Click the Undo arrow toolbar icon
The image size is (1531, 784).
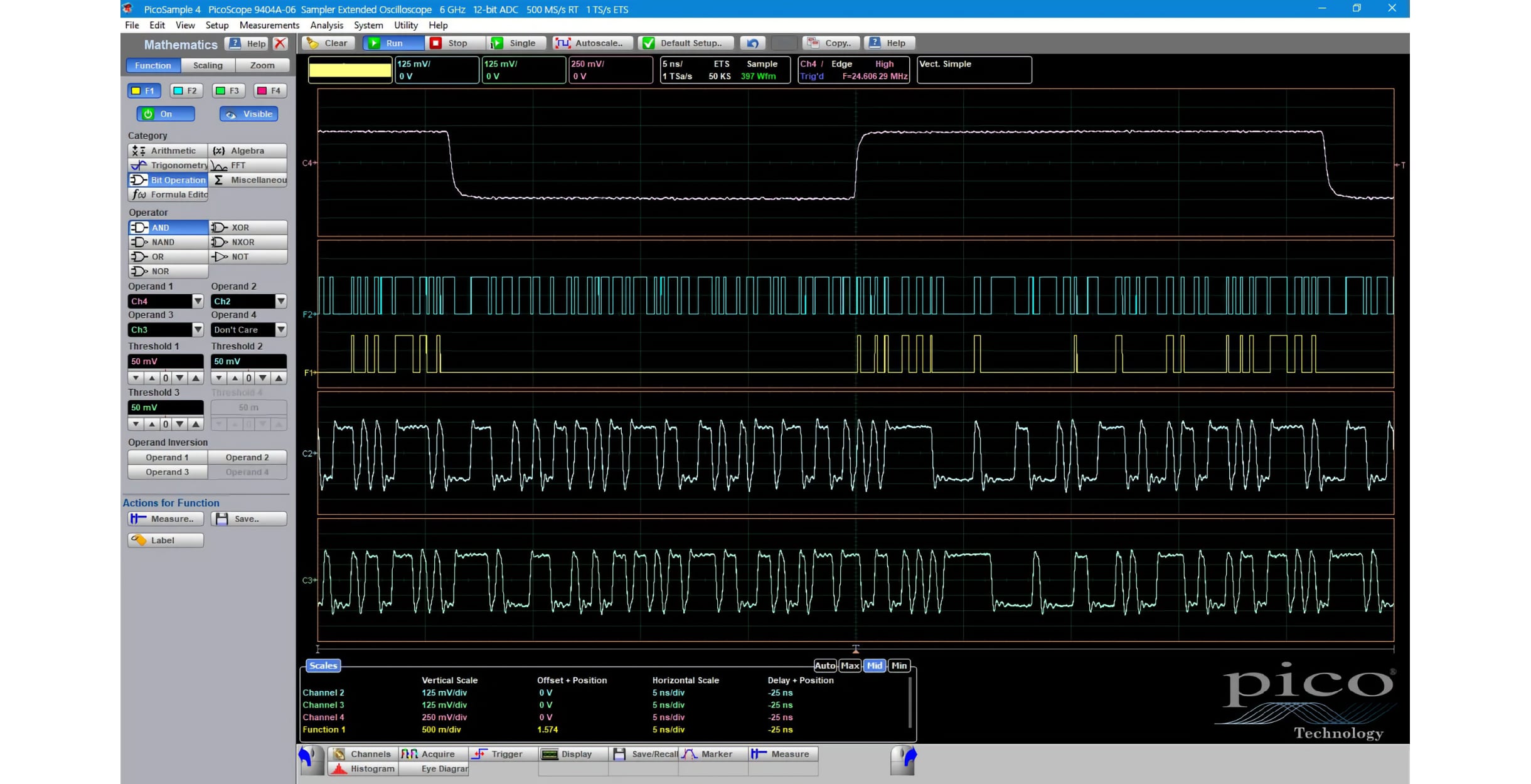pos(753,43)
